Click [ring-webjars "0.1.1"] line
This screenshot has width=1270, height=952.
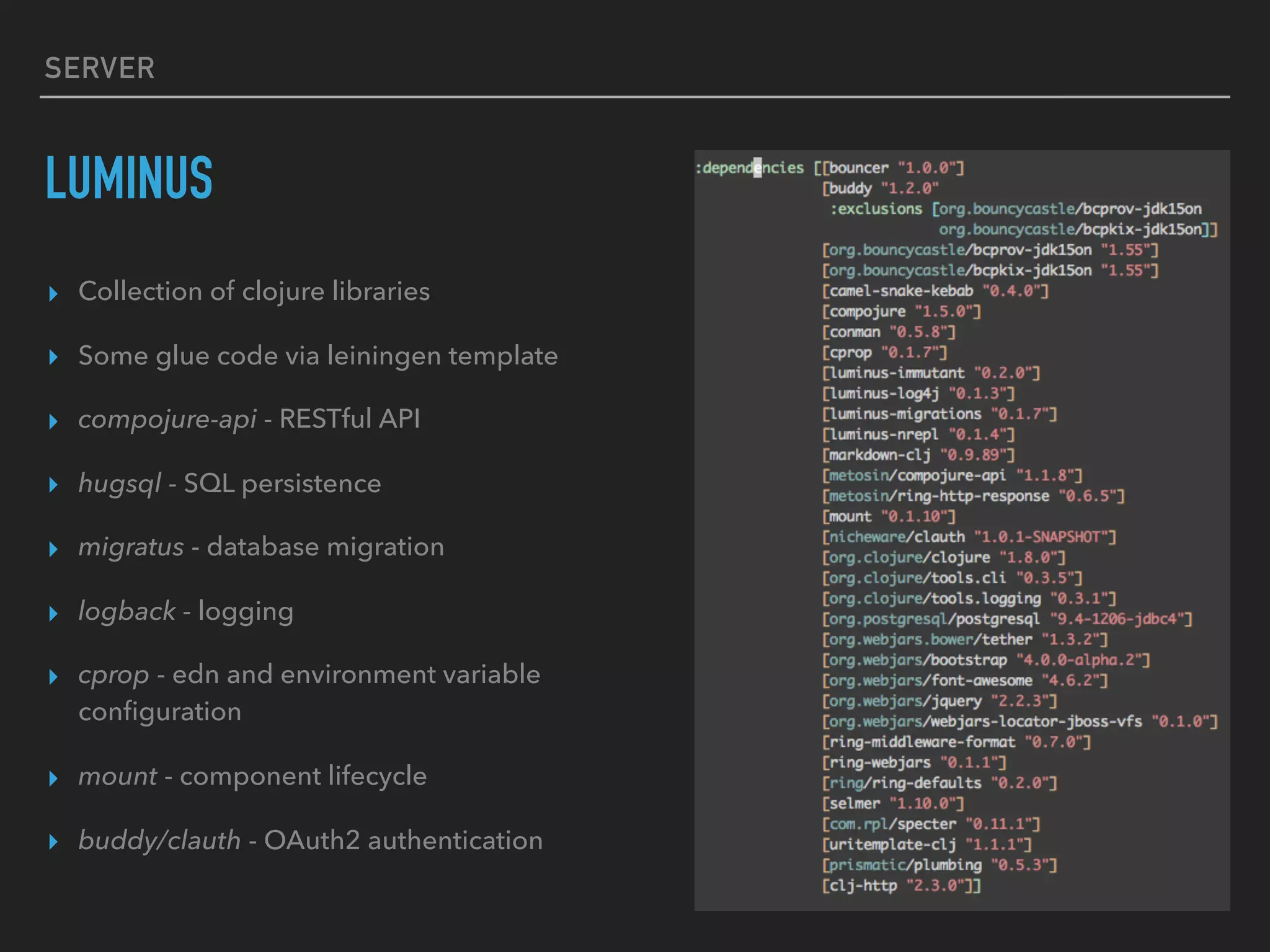tap(914, 762)
